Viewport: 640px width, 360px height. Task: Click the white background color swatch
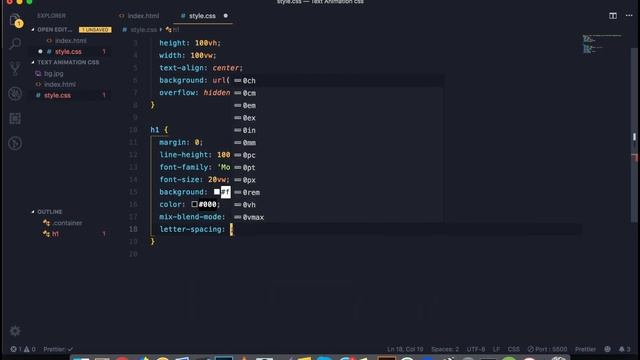click(217, 192)
